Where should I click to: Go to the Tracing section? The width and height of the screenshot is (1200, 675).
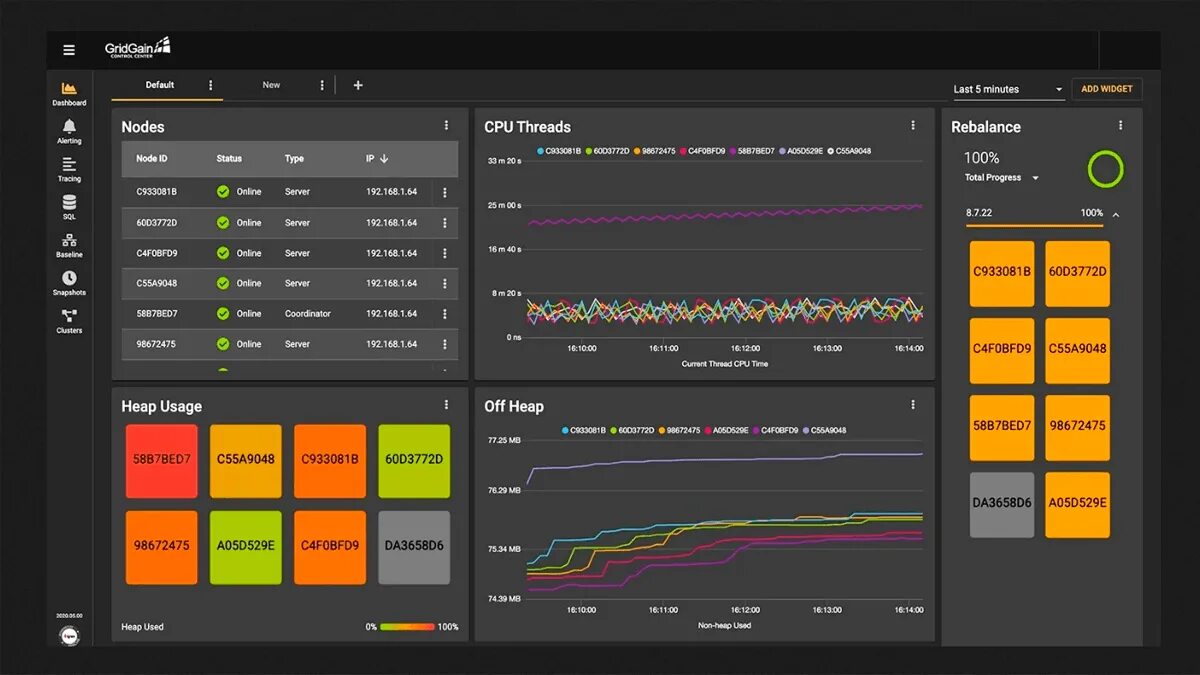[x=69, y=170]
